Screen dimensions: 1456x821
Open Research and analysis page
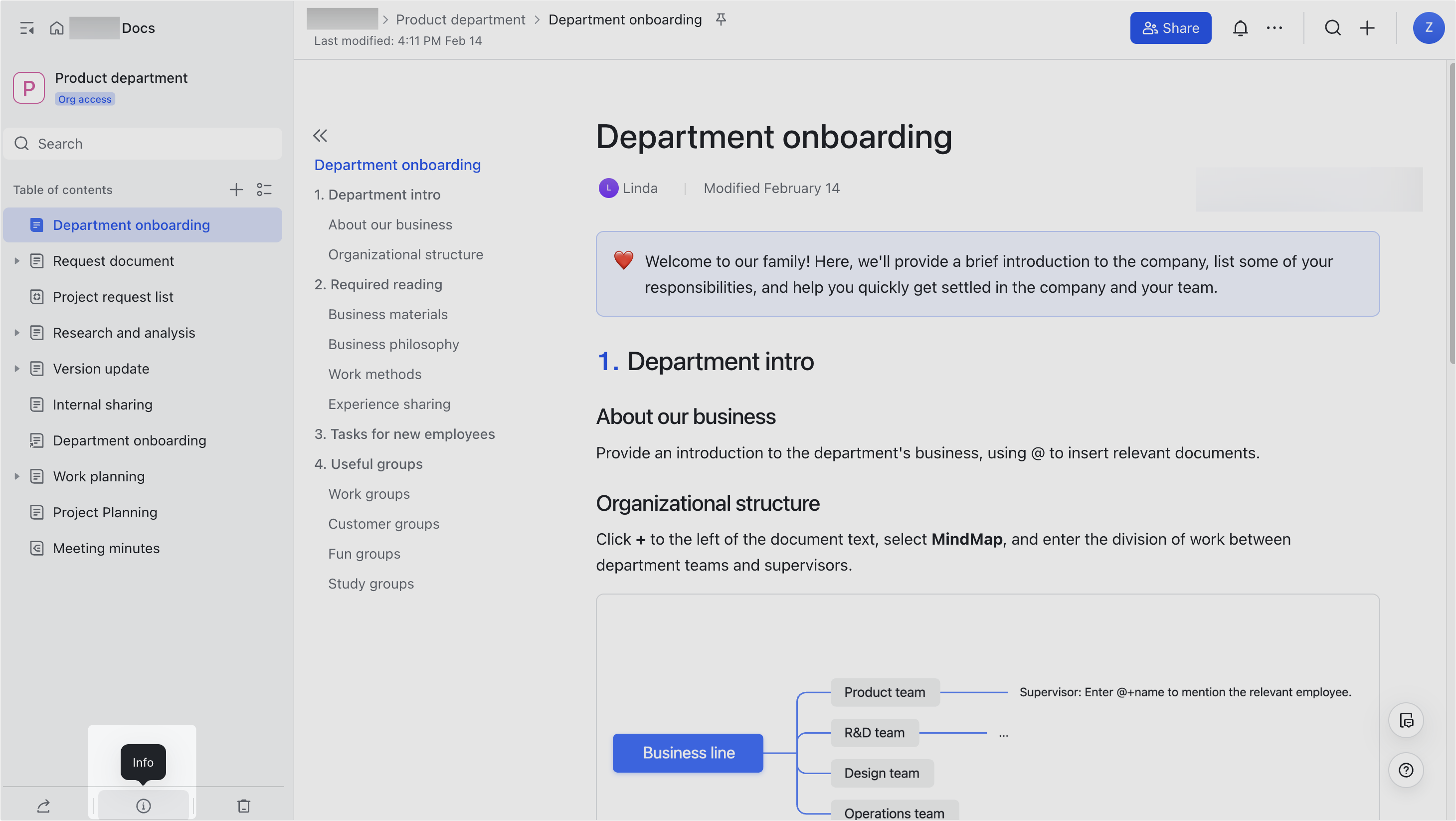tap(124, 333)
